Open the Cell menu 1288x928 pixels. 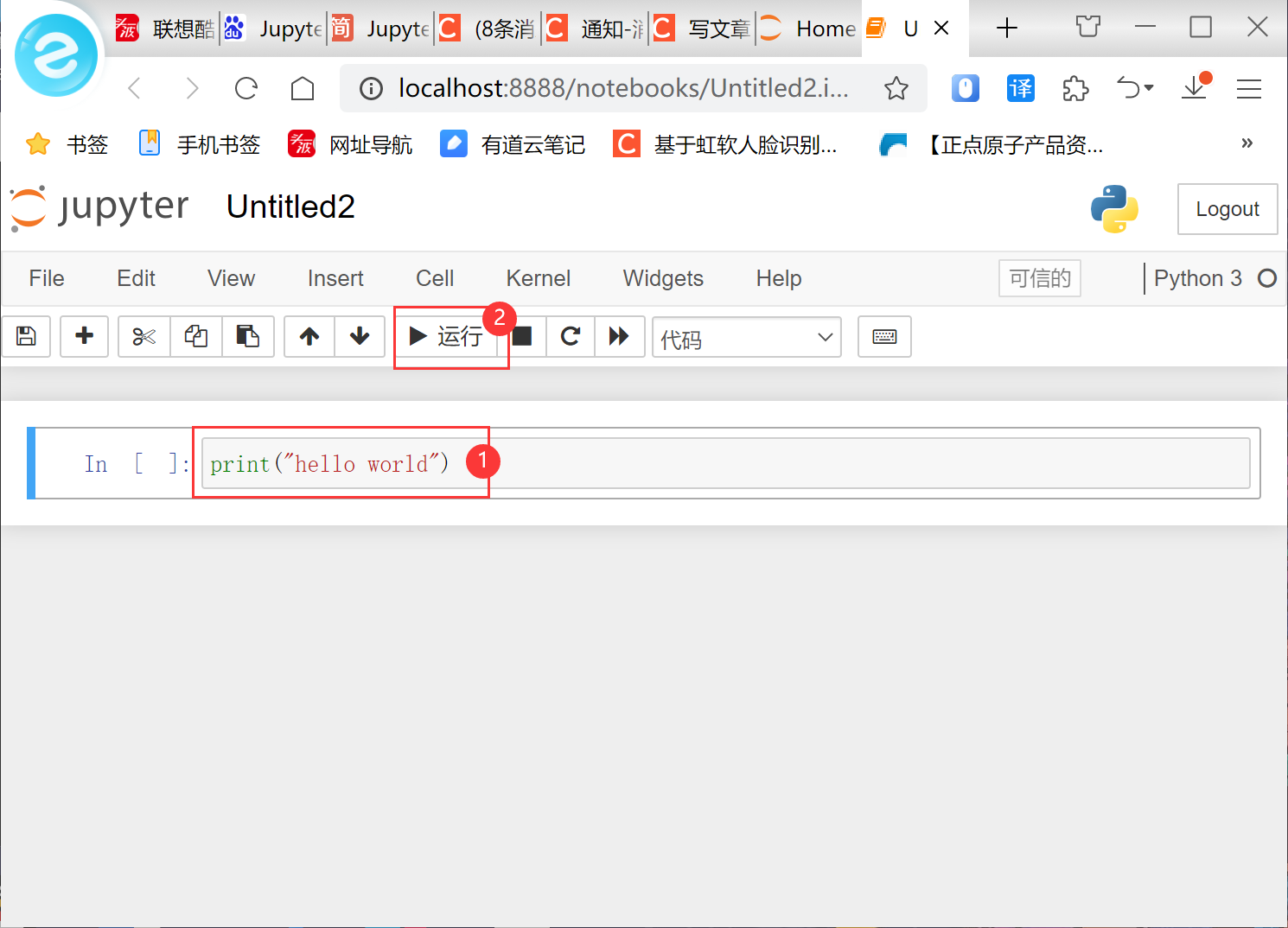coord(434,278)
